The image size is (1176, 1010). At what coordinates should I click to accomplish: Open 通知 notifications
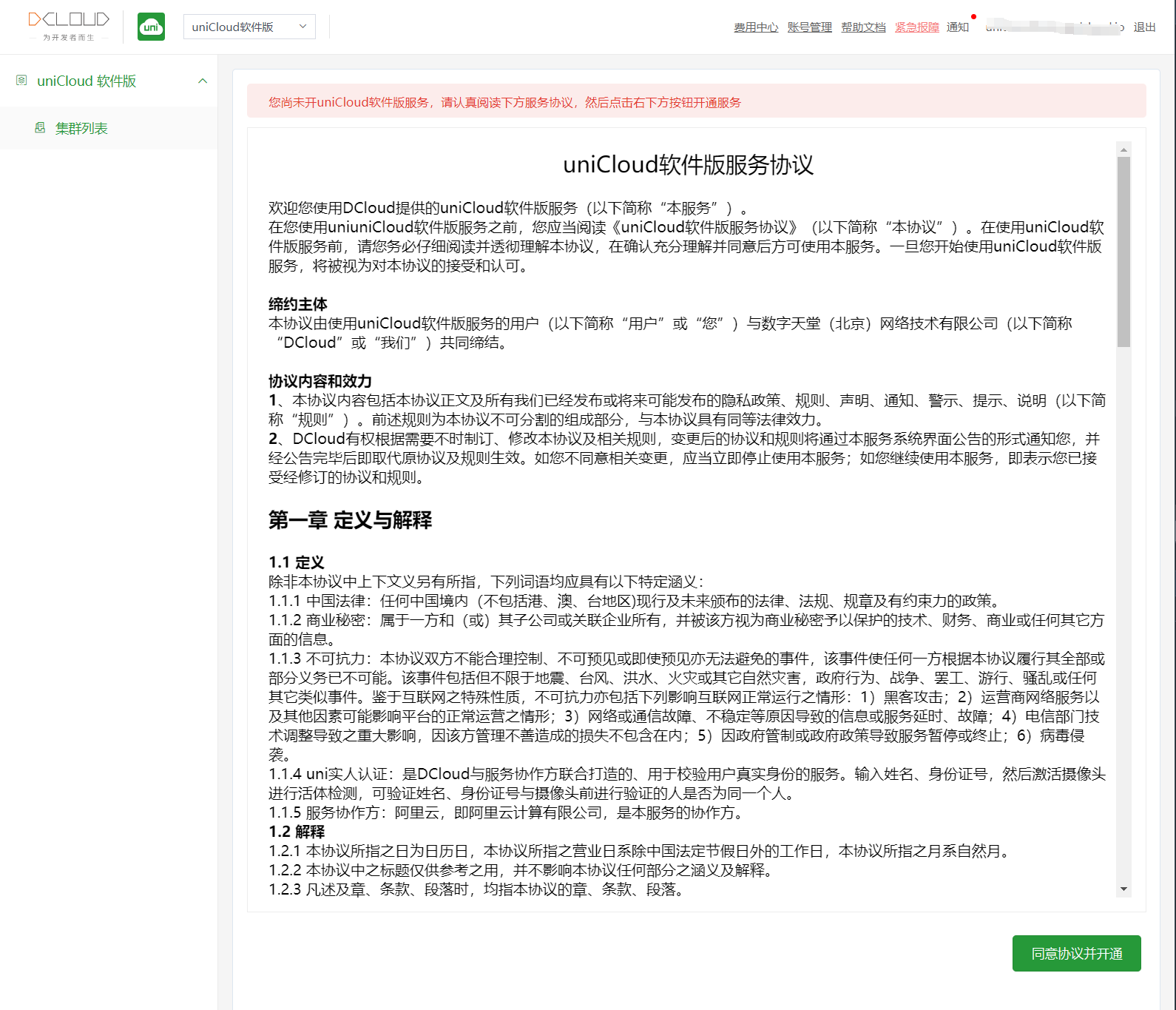pyautogui.click(x=958, y=27)
